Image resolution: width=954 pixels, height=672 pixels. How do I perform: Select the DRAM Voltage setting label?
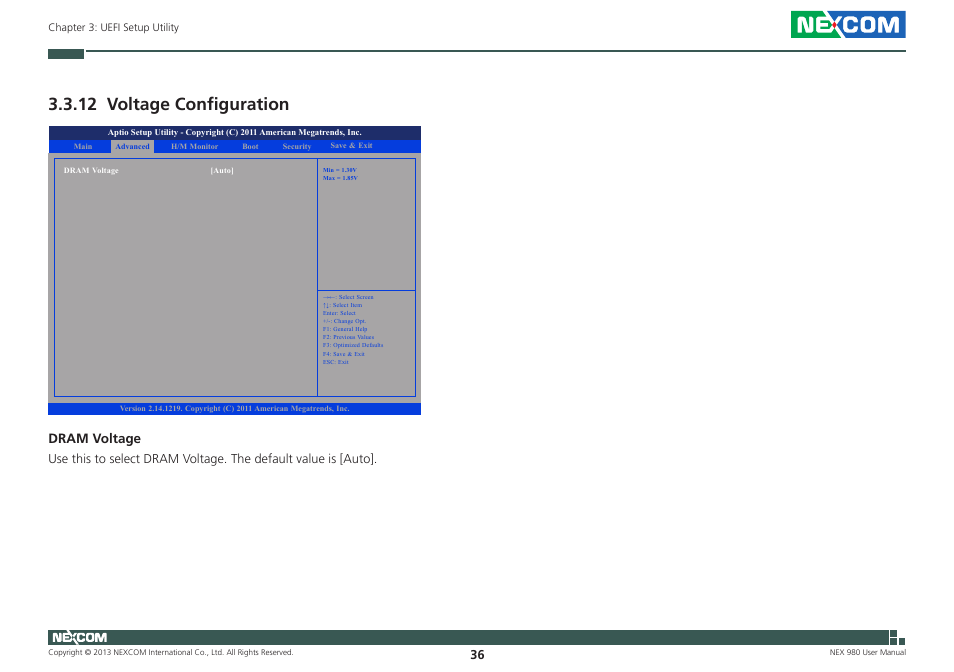pos(91,170)
